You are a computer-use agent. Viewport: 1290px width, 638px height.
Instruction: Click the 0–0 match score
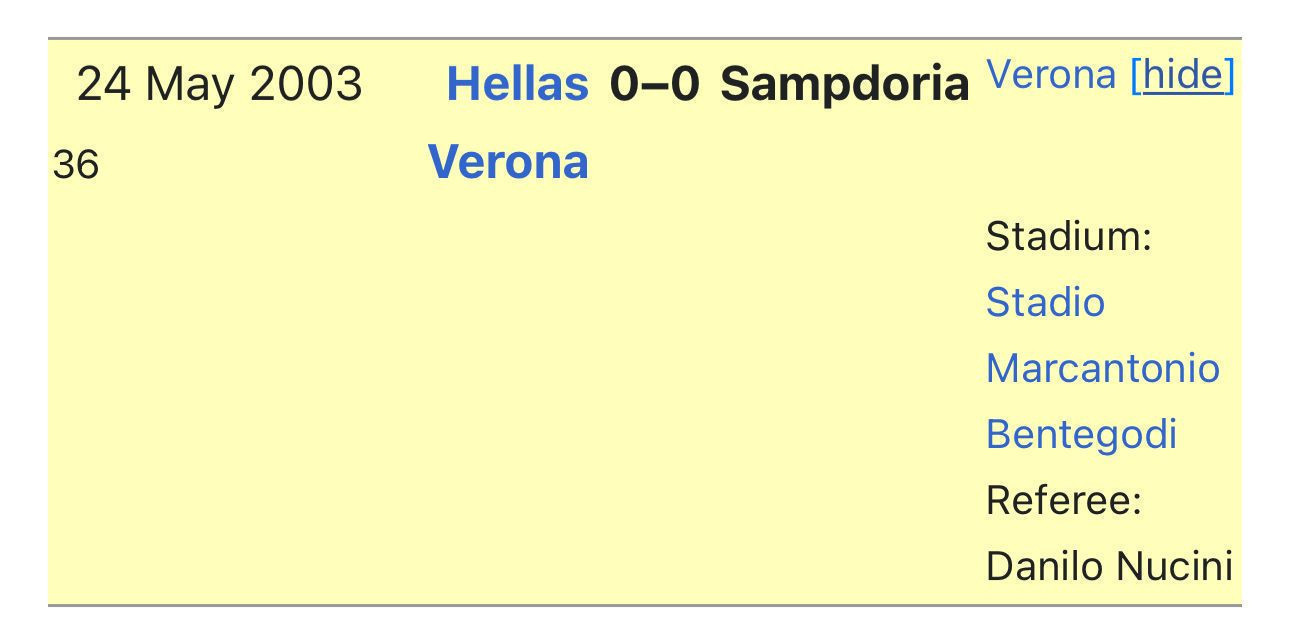pyautogui.click(x=654, y=83)
